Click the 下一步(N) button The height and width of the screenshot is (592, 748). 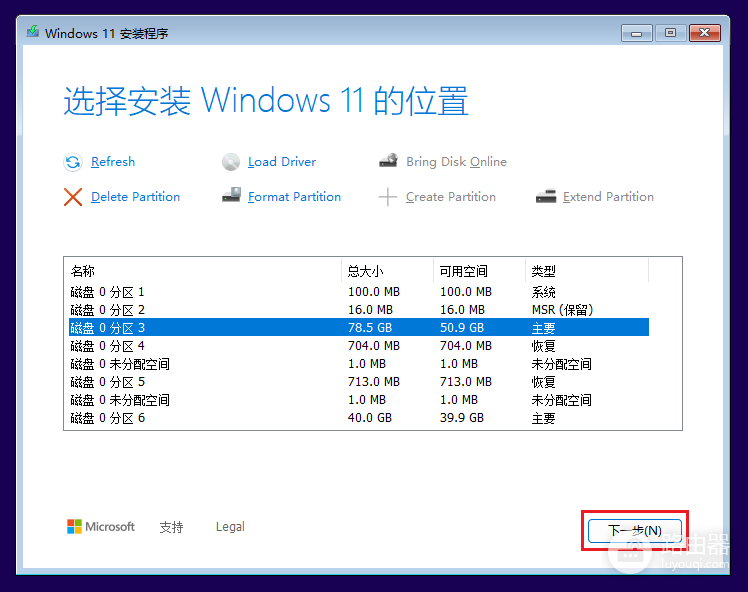634,530
